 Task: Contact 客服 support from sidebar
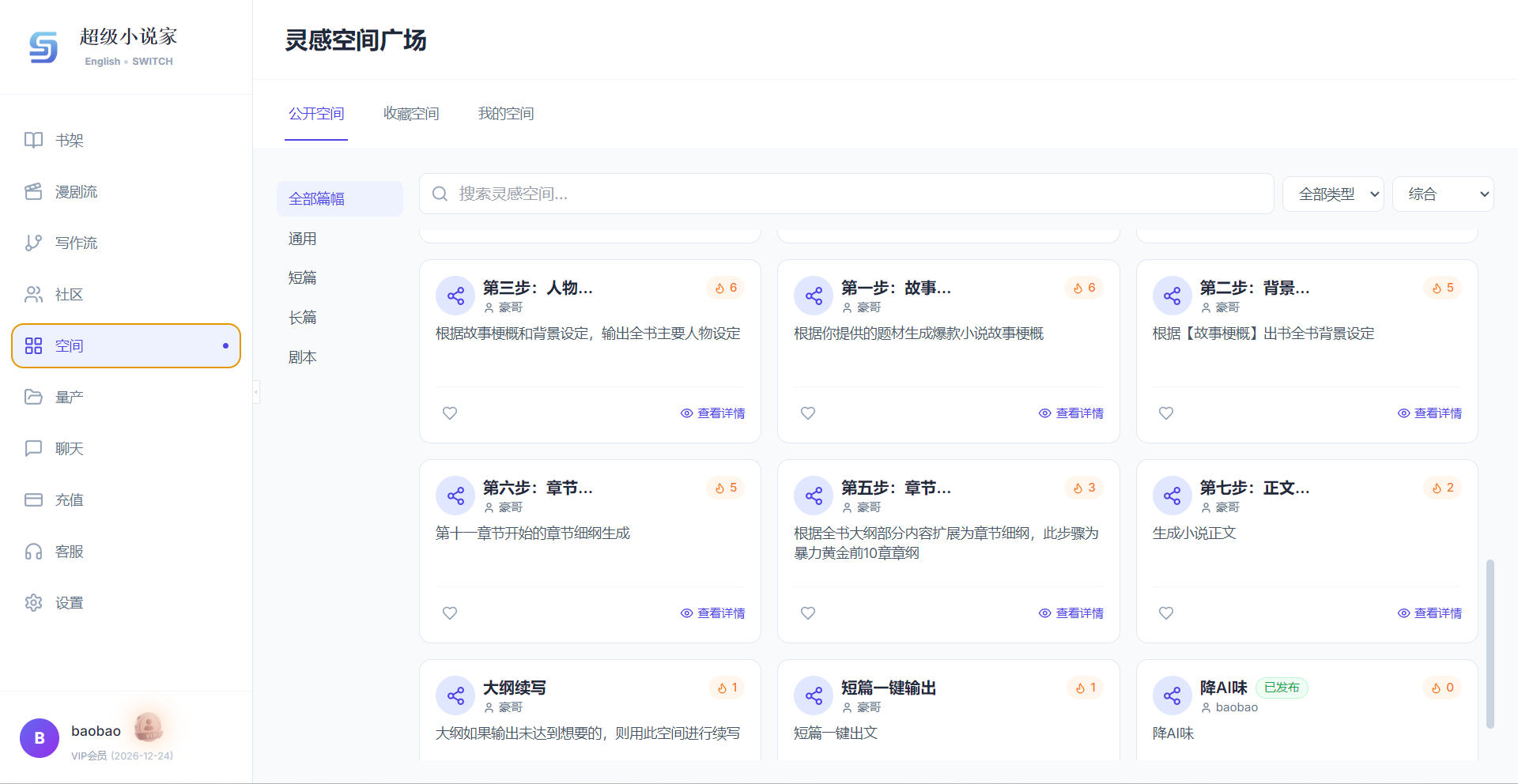pos(69,551)
